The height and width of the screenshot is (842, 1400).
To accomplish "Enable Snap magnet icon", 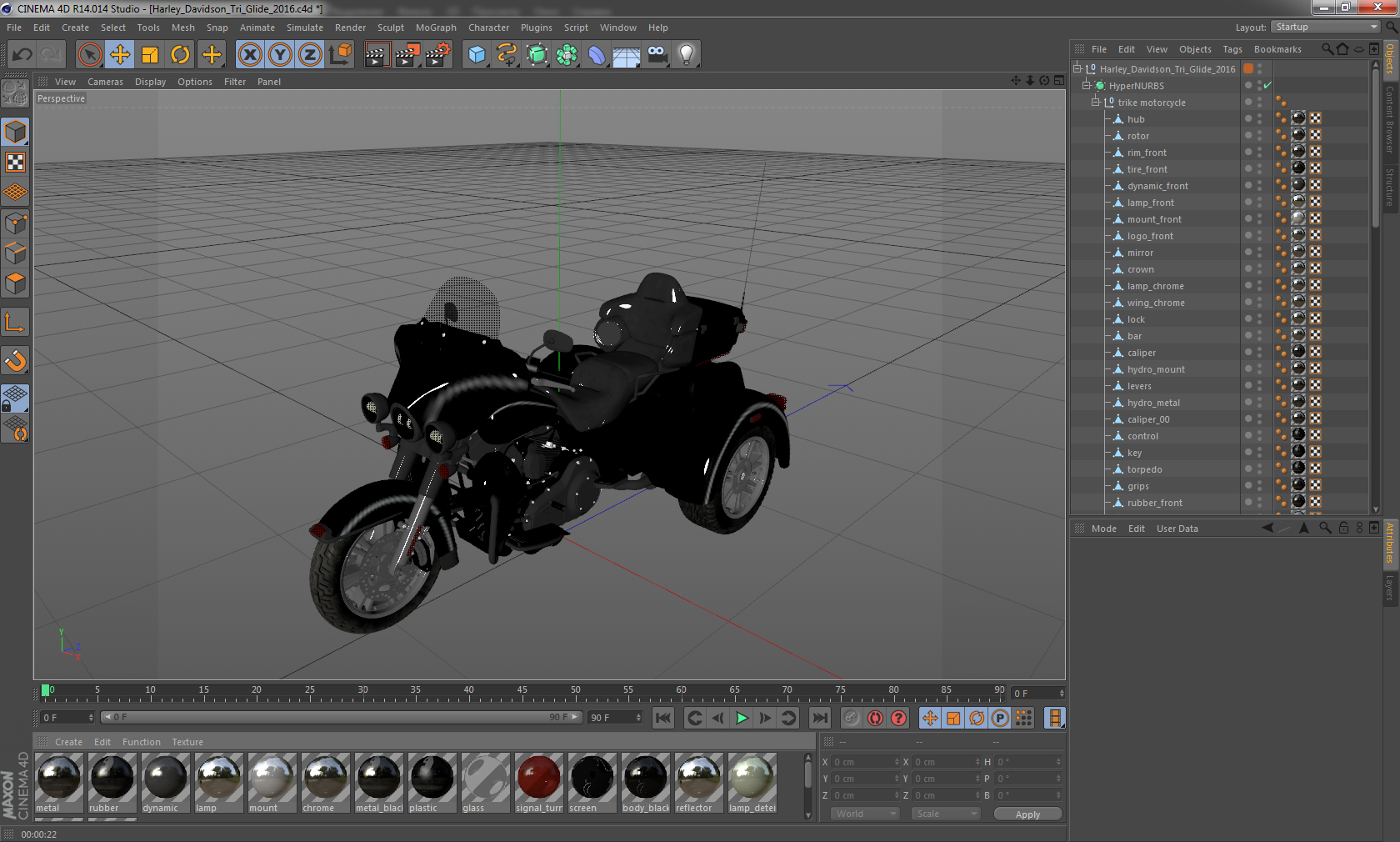I will (15, 361).
